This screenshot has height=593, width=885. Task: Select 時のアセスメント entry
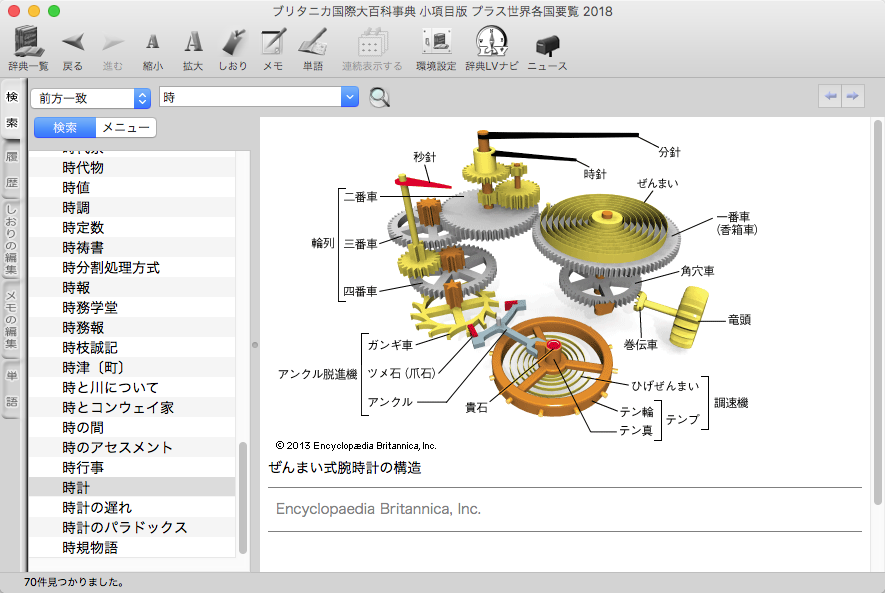[132, 447]
